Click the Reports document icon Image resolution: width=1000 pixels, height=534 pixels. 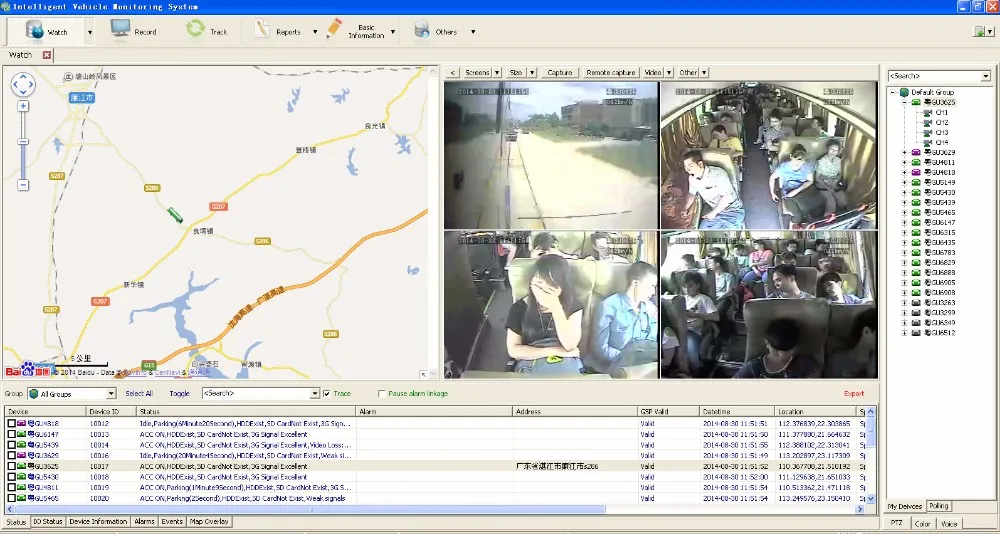coord(262,30)
